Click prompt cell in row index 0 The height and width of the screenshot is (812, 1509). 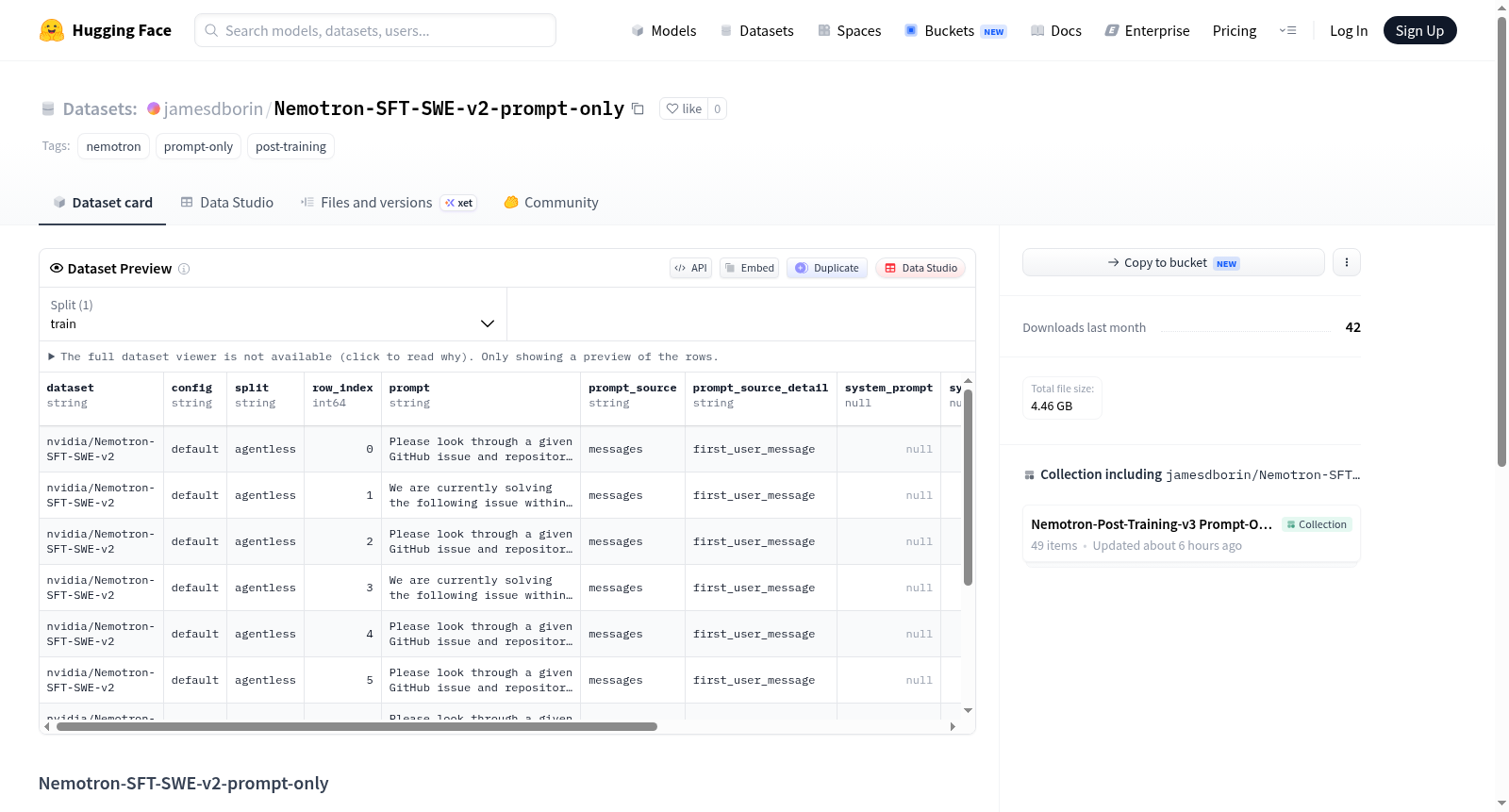[x=481, y=449]
